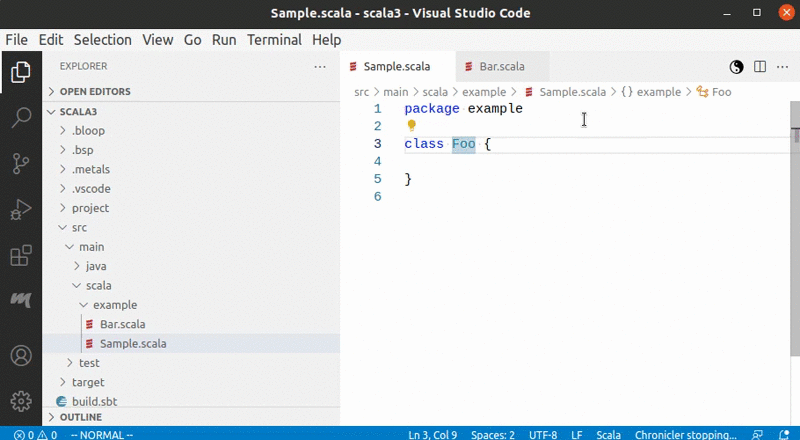Click the src breadcrumb segment
The width and height of the screenshot is (800, 440).
[361, 92]
